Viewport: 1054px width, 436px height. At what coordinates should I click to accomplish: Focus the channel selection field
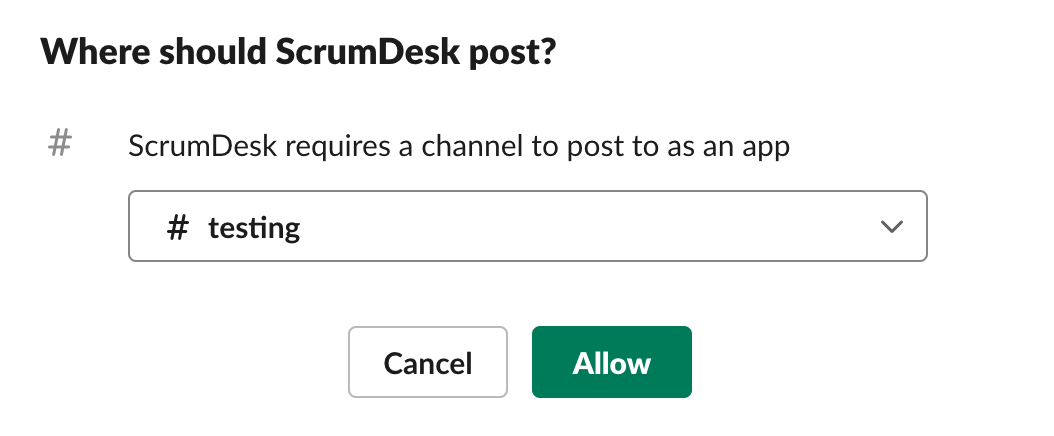click(x=528, y=226)
